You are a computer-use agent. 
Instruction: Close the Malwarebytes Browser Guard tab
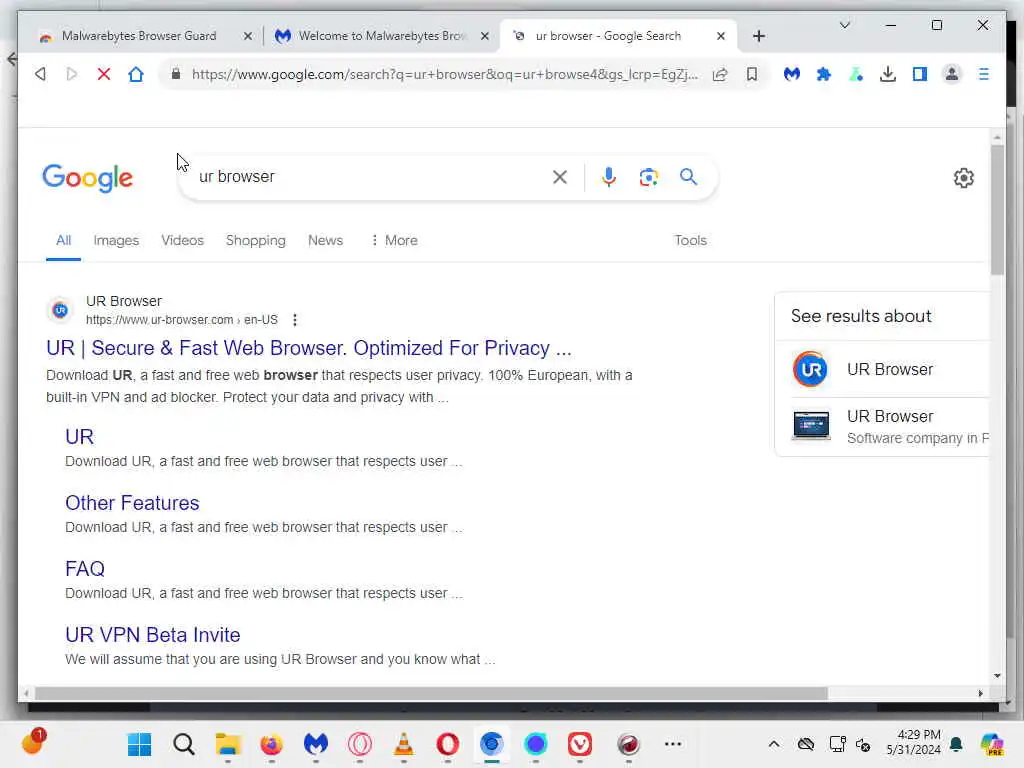tap(248, 36)
